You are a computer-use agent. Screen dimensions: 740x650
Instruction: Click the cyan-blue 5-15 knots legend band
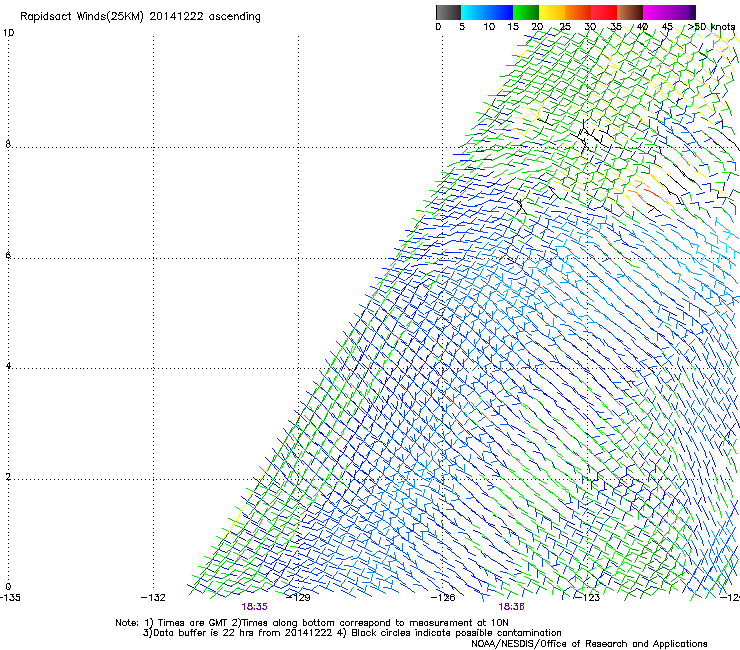[x=487, y=12]
